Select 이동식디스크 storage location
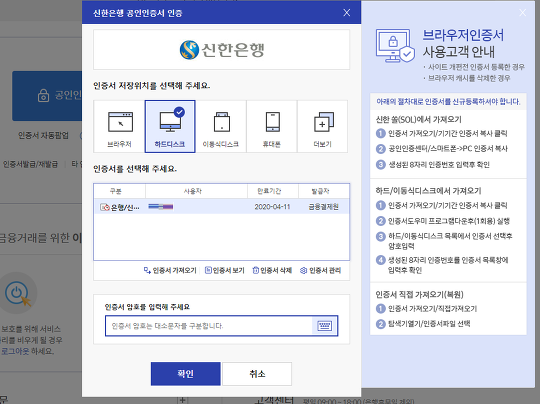This screenshot has width=540, height=404. coord(221,126)
